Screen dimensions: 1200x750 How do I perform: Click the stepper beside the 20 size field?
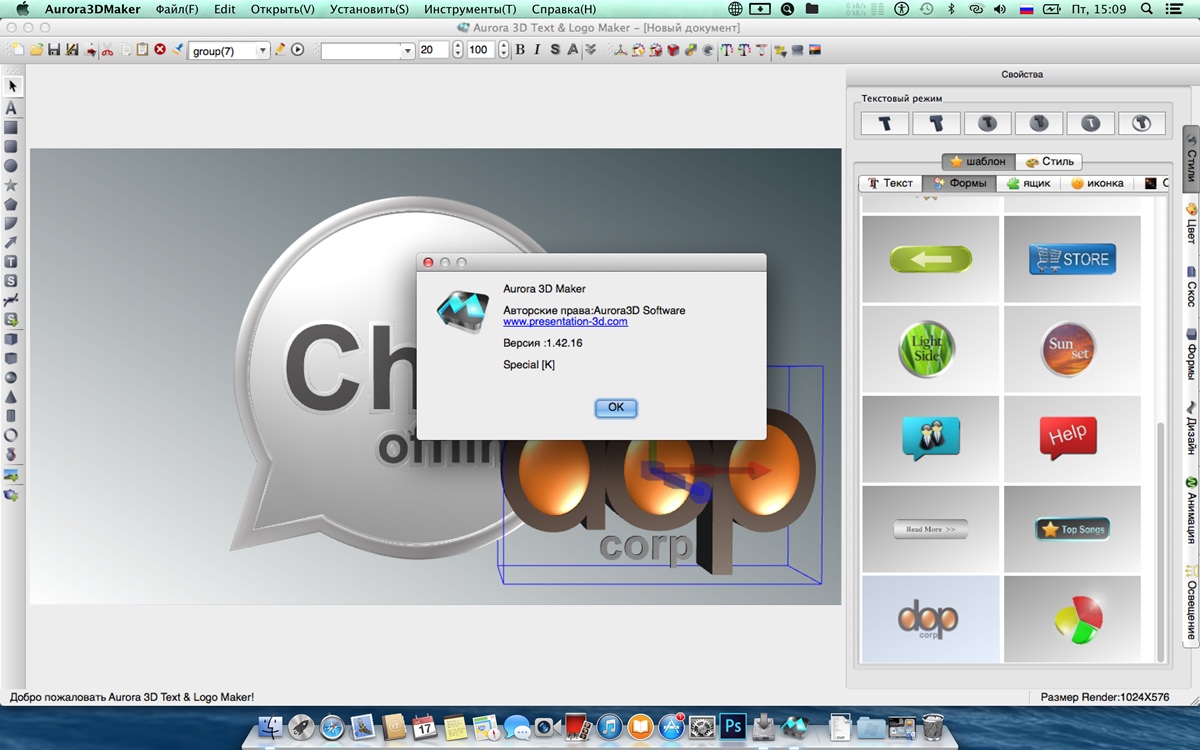pyautogui.click(x=458, y=50)
